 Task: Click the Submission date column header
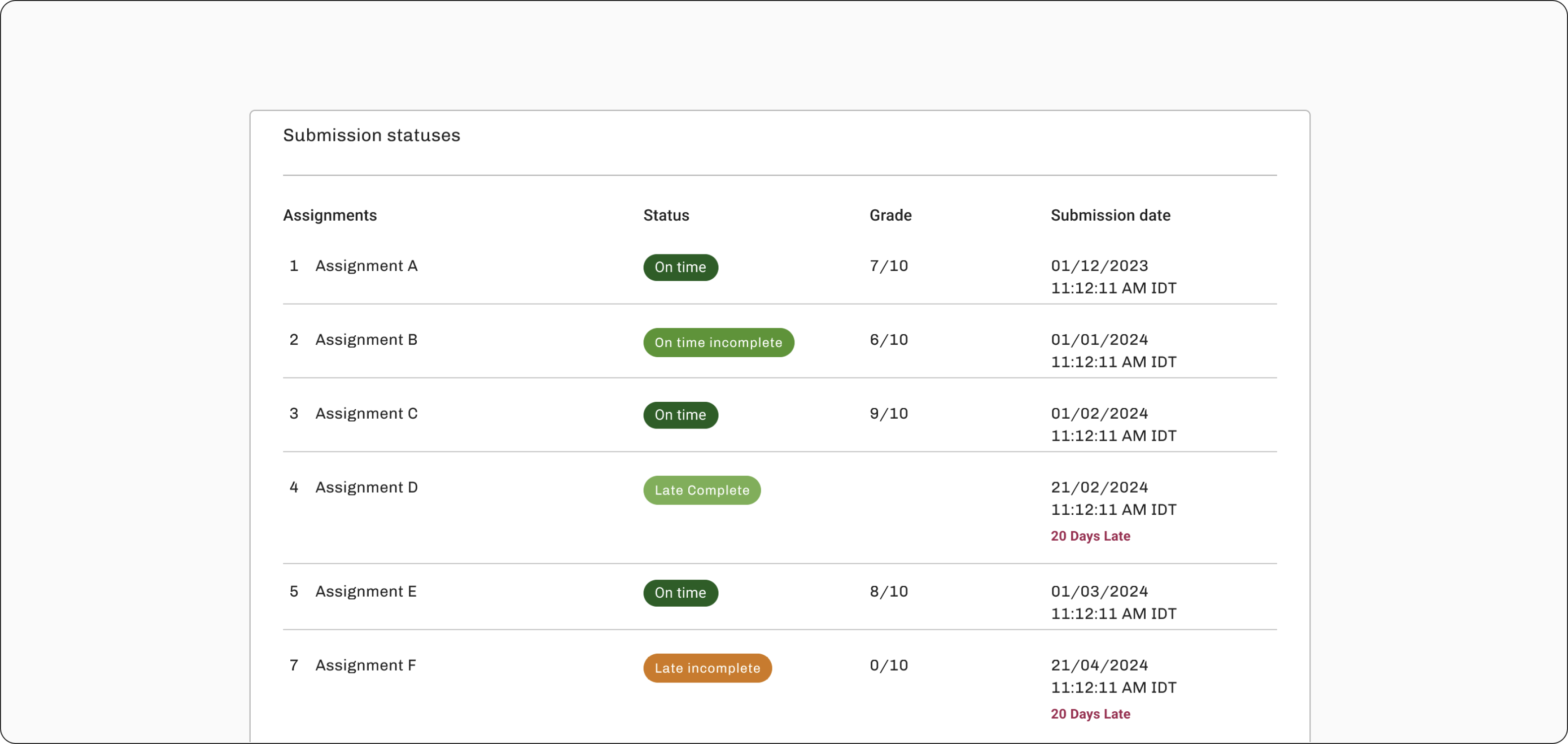pos(1111,215)
